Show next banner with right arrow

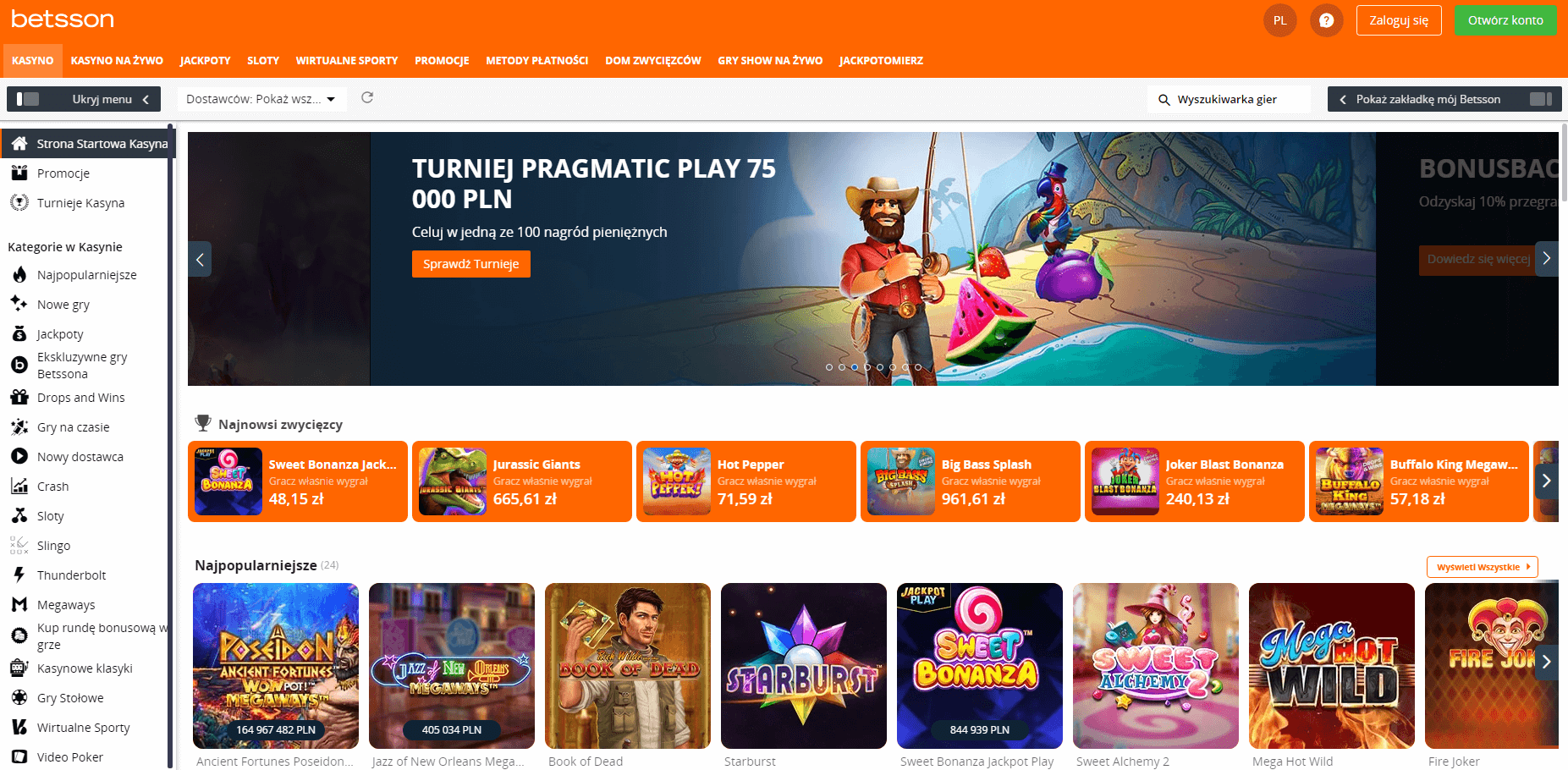1546,259
